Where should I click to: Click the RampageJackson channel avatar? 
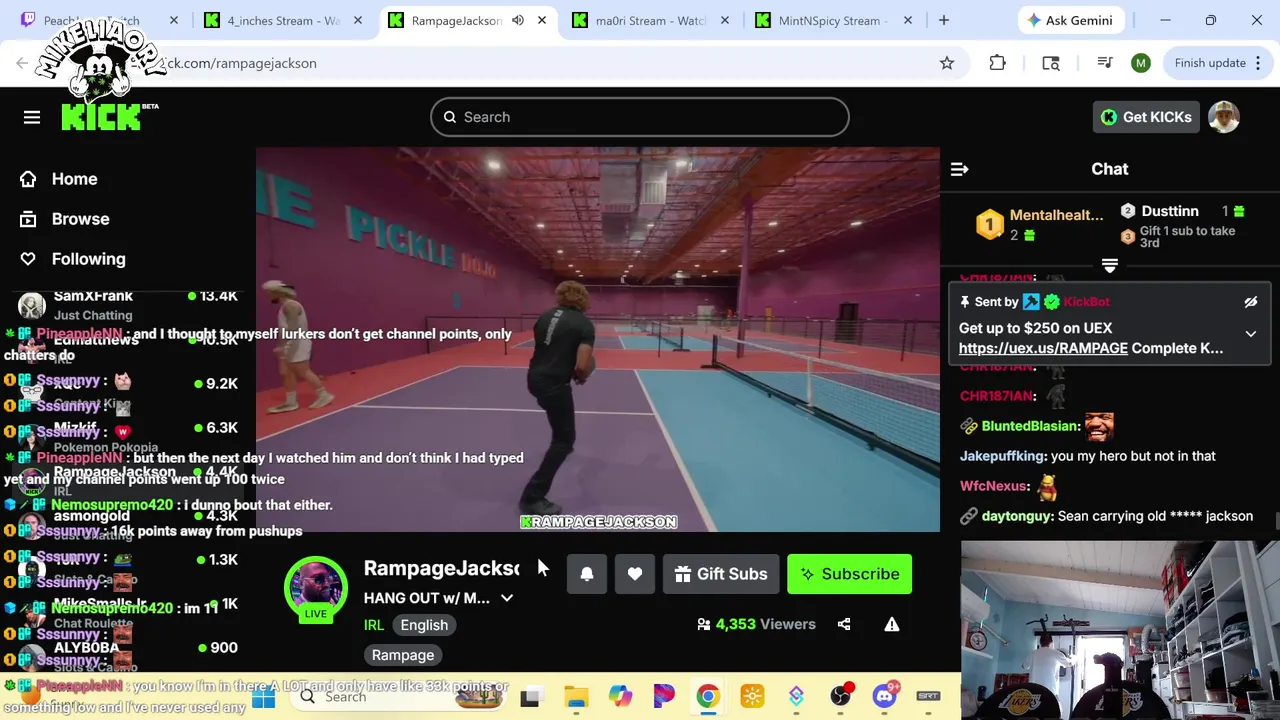pyautogui.click(x=316, y=589)
